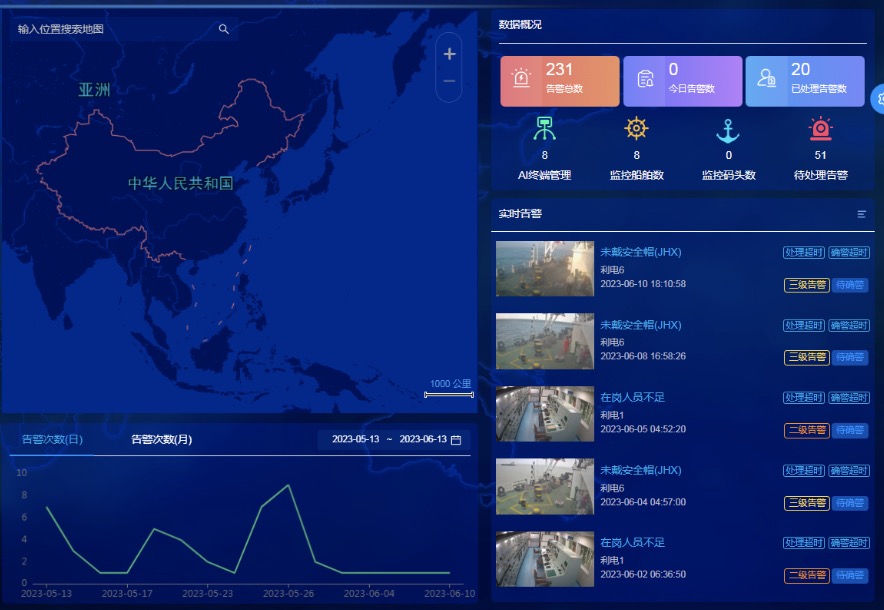Zoom in the map with plus button
884x610 pixels.
[449, 54]
